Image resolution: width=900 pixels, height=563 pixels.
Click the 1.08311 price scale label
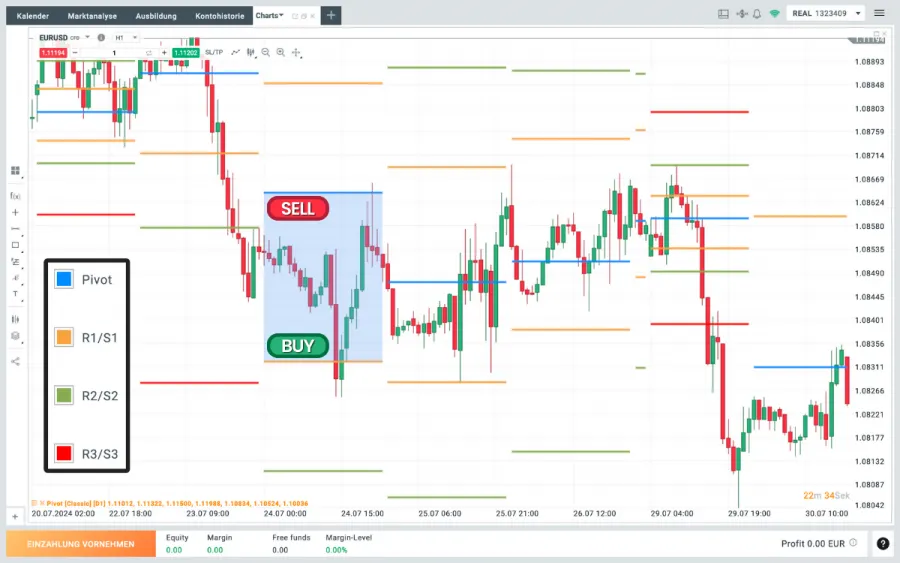[x=869, y=367]
